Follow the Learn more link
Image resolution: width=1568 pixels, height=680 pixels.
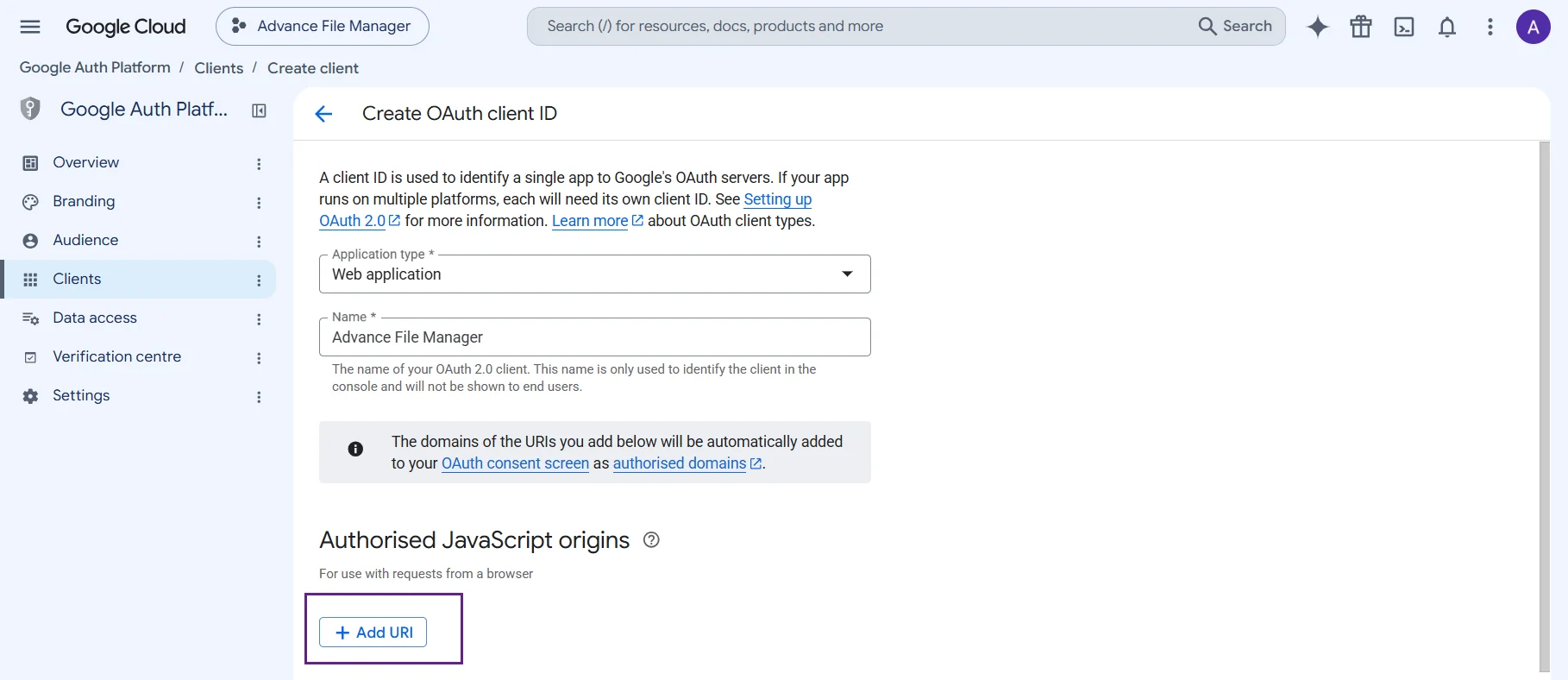pyautogui.click(x=598, y=221)
